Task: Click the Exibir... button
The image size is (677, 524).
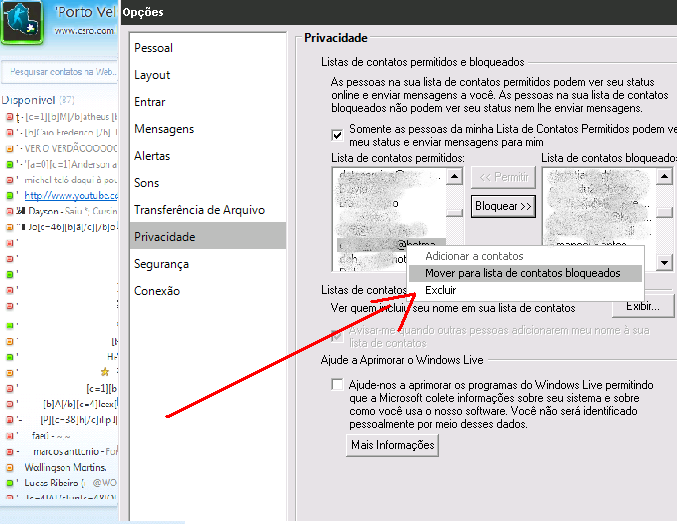Action: [x=643, y=306]
